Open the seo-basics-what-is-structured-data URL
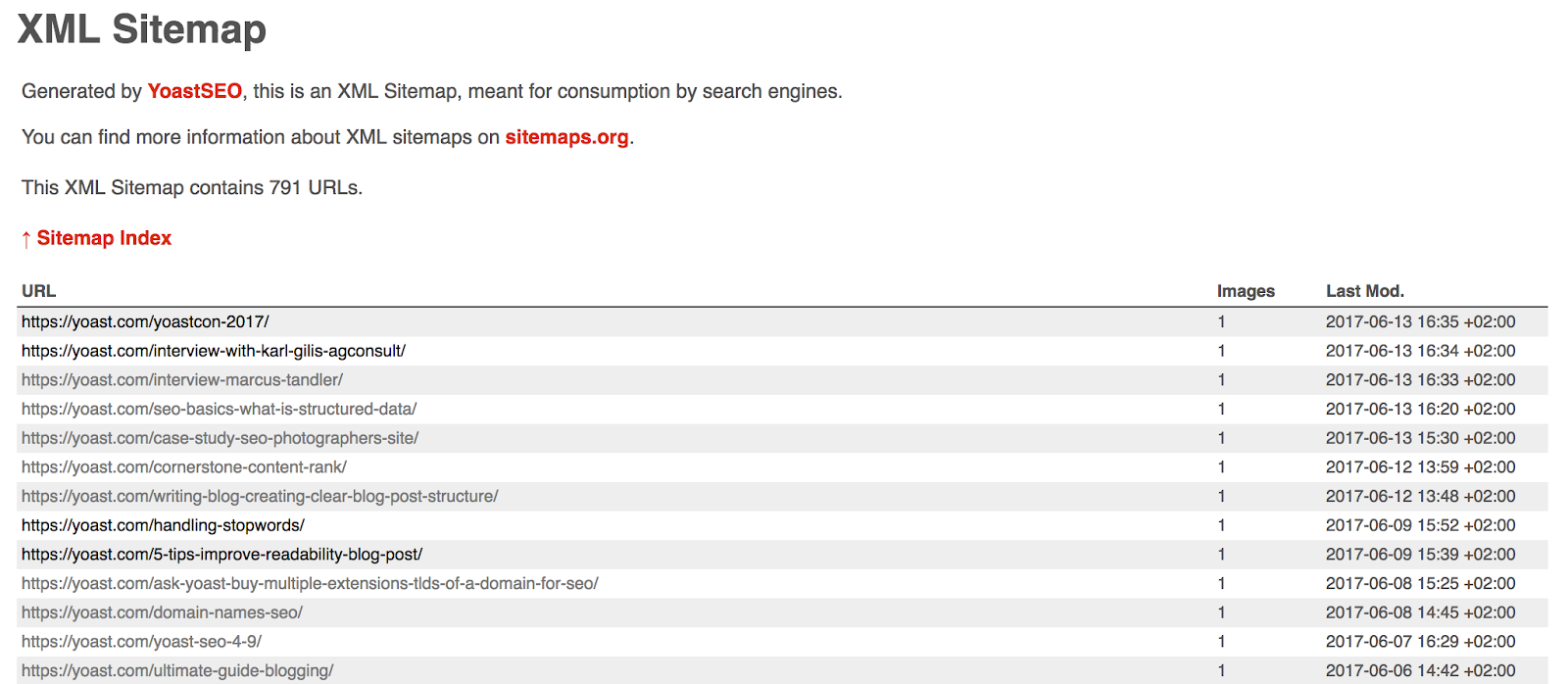 click(x=220, y=409)
